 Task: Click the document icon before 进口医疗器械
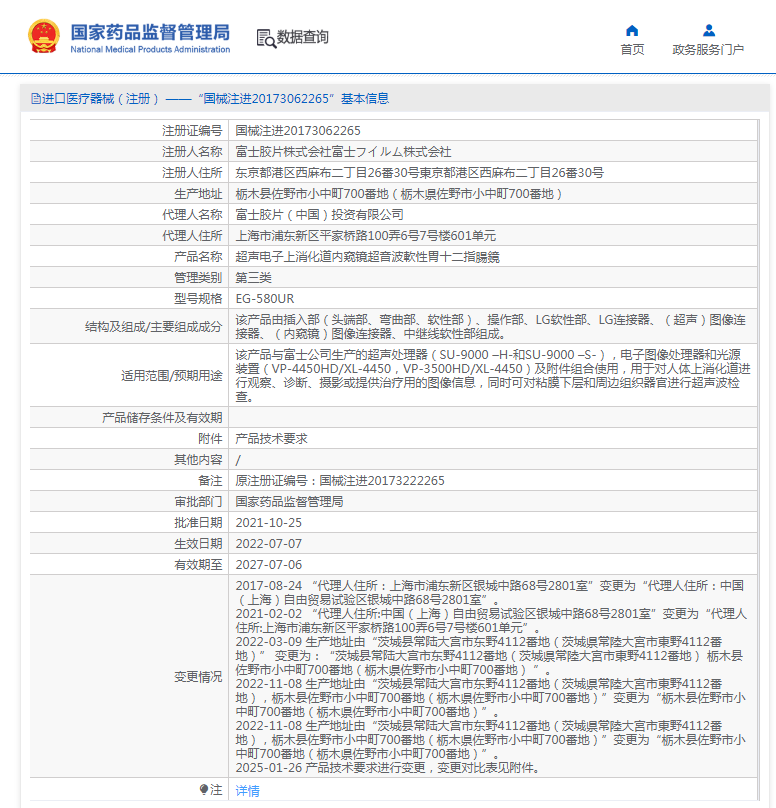tap(36, 98)
